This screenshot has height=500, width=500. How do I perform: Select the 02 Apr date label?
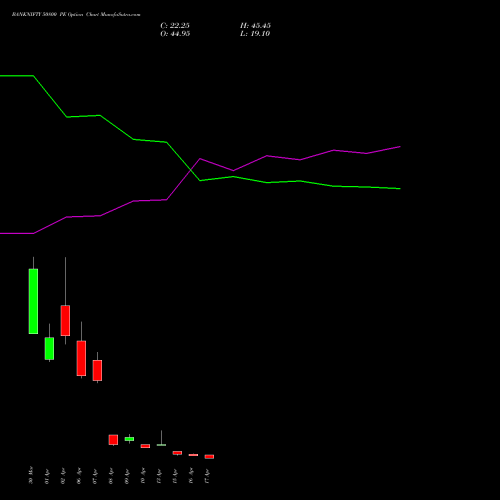pos(63,476)
